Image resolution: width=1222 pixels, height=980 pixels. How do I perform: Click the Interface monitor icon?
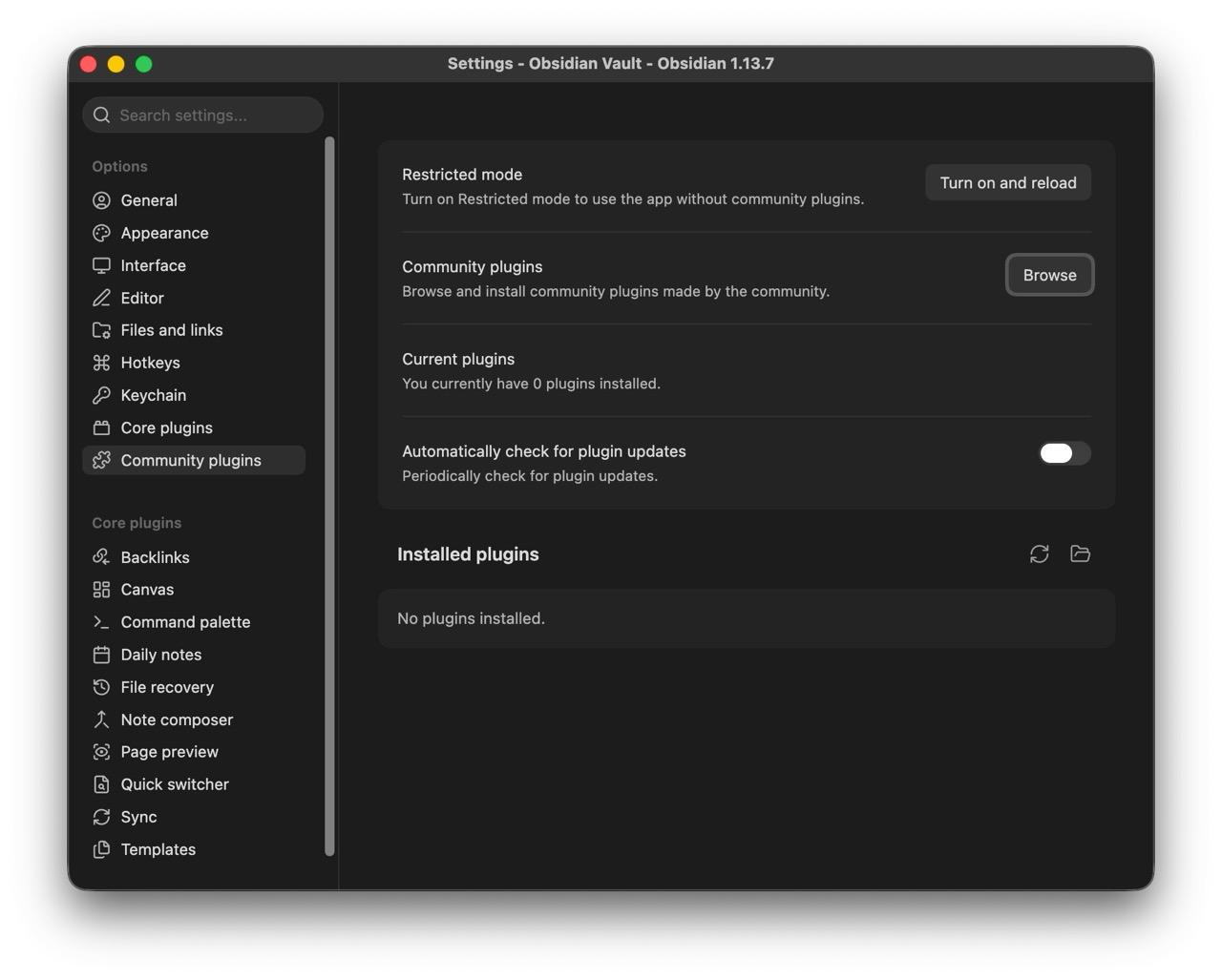[101, 265]
